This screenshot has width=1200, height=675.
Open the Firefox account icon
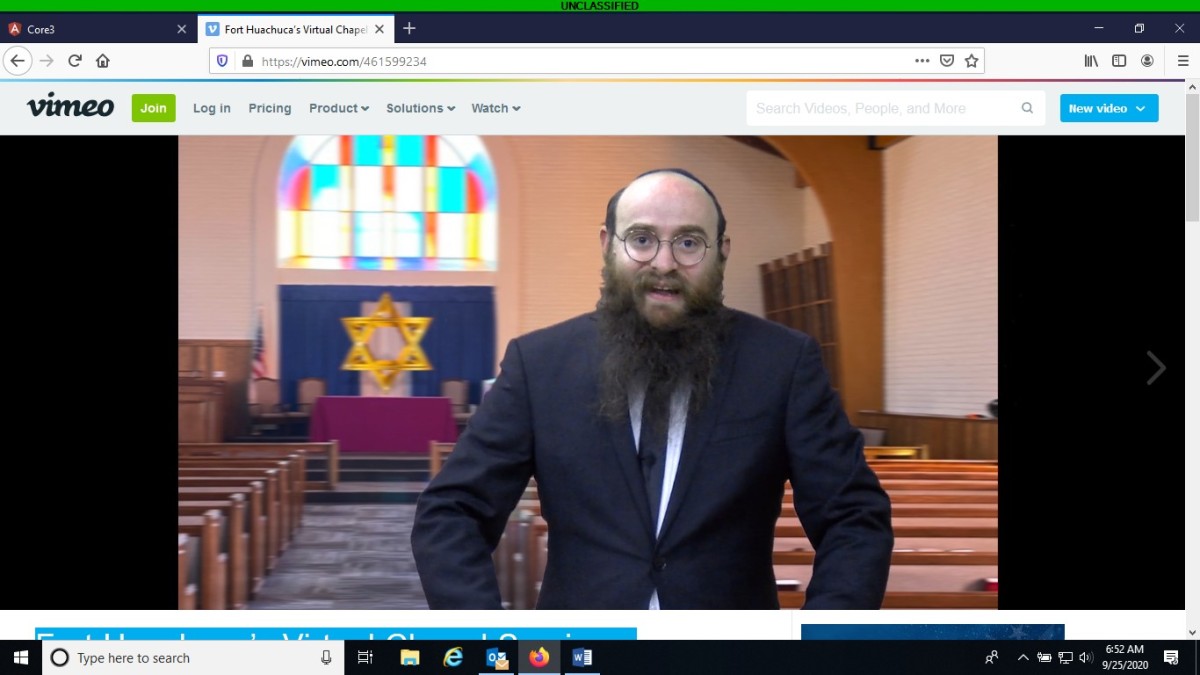coord(1148,60)
